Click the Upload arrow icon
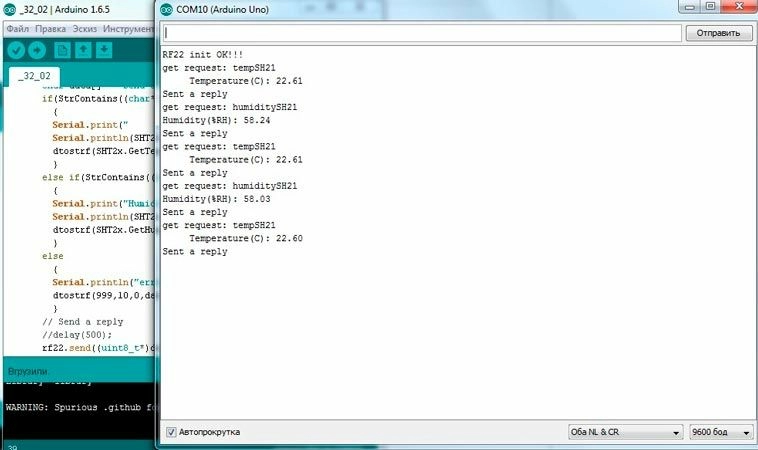 37,50
